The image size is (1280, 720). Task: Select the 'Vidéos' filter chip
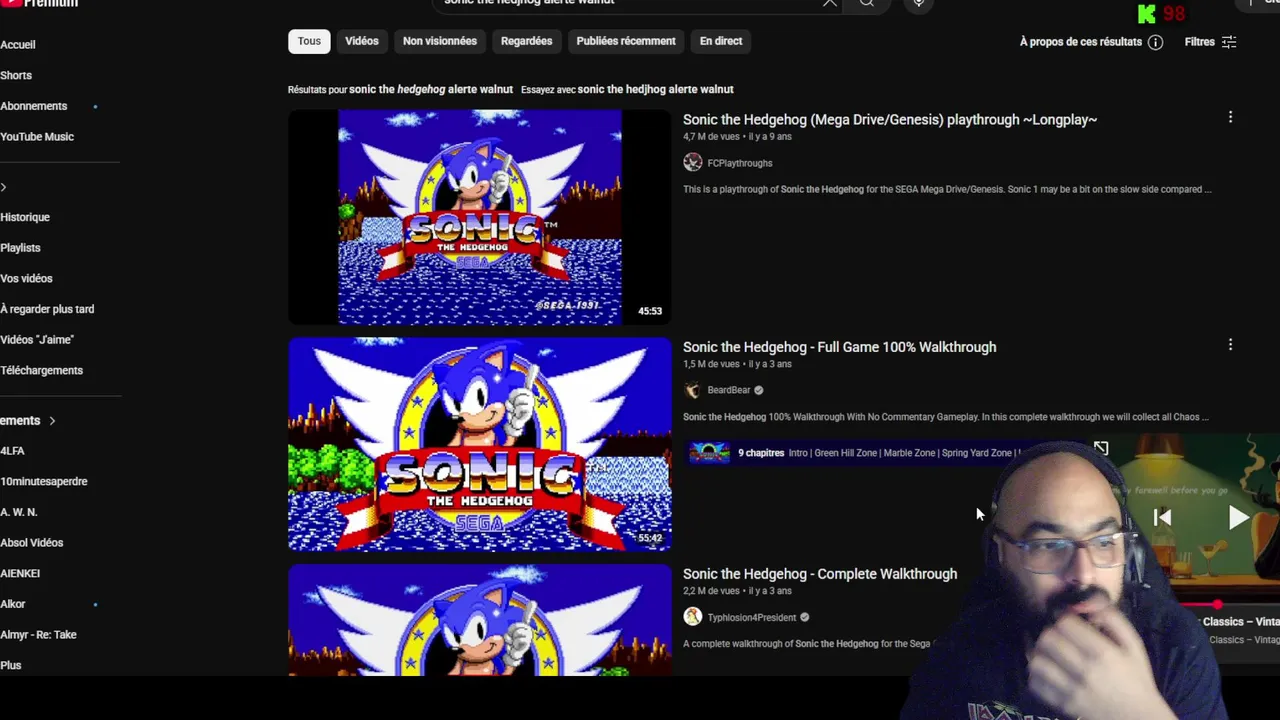click(362, 41)
